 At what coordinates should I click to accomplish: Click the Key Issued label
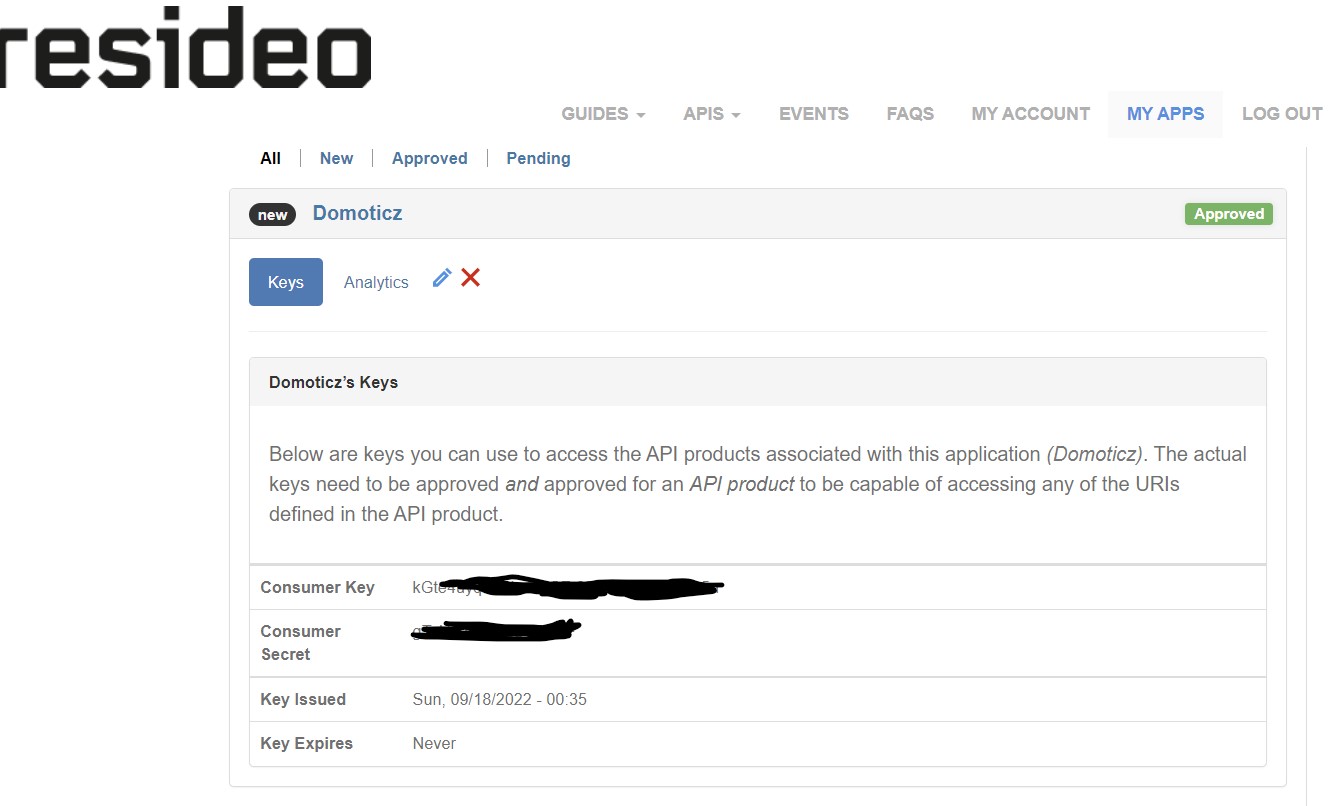click(x=303, y=699)
